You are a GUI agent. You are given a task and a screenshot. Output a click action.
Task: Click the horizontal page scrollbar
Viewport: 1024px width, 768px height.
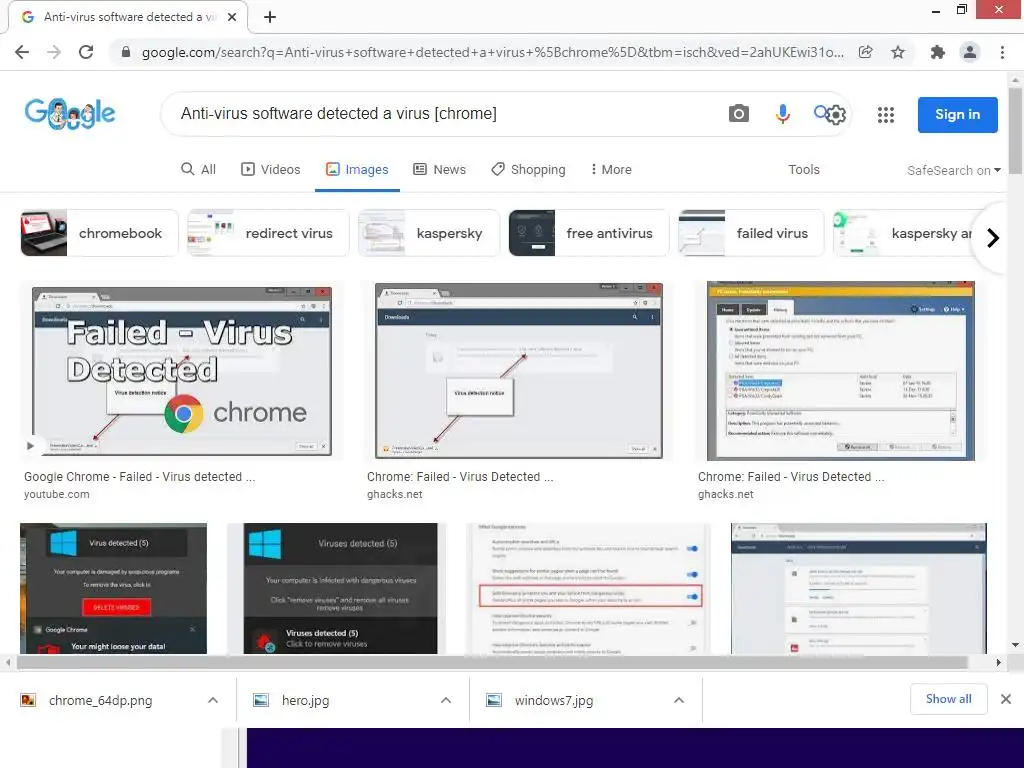(492, 662)
